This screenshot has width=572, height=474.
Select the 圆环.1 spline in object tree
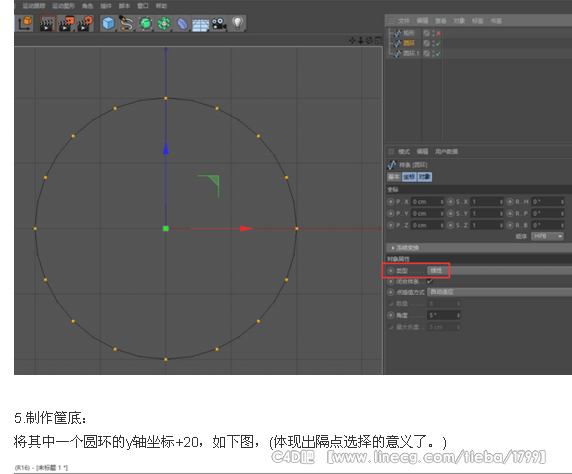point(411,54)
